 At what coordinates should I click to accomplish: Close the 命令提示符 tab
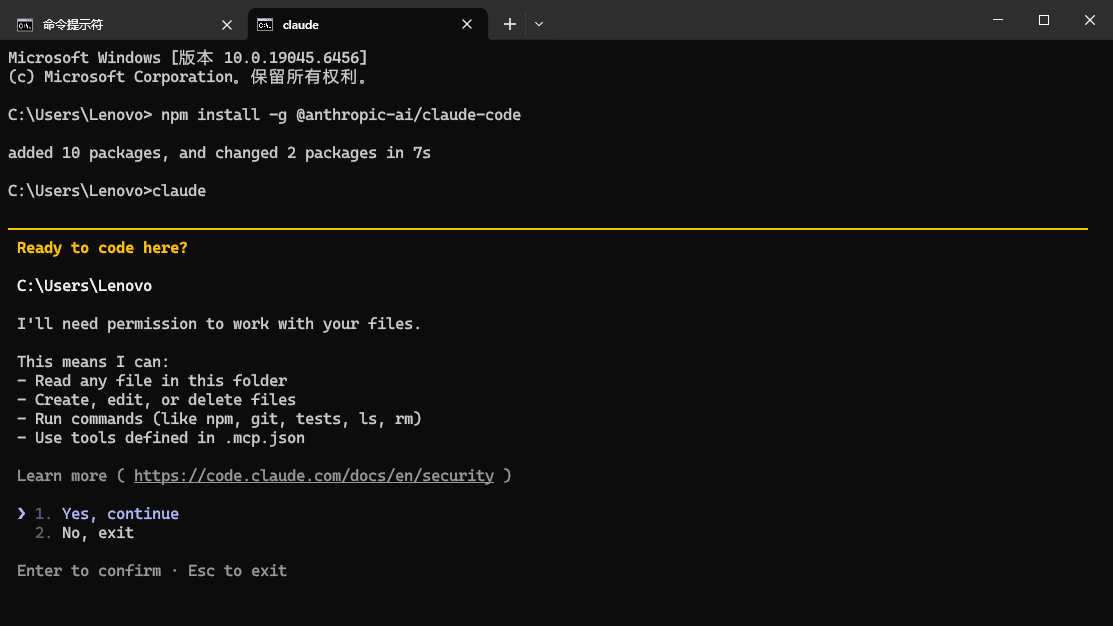pos(226,25)
